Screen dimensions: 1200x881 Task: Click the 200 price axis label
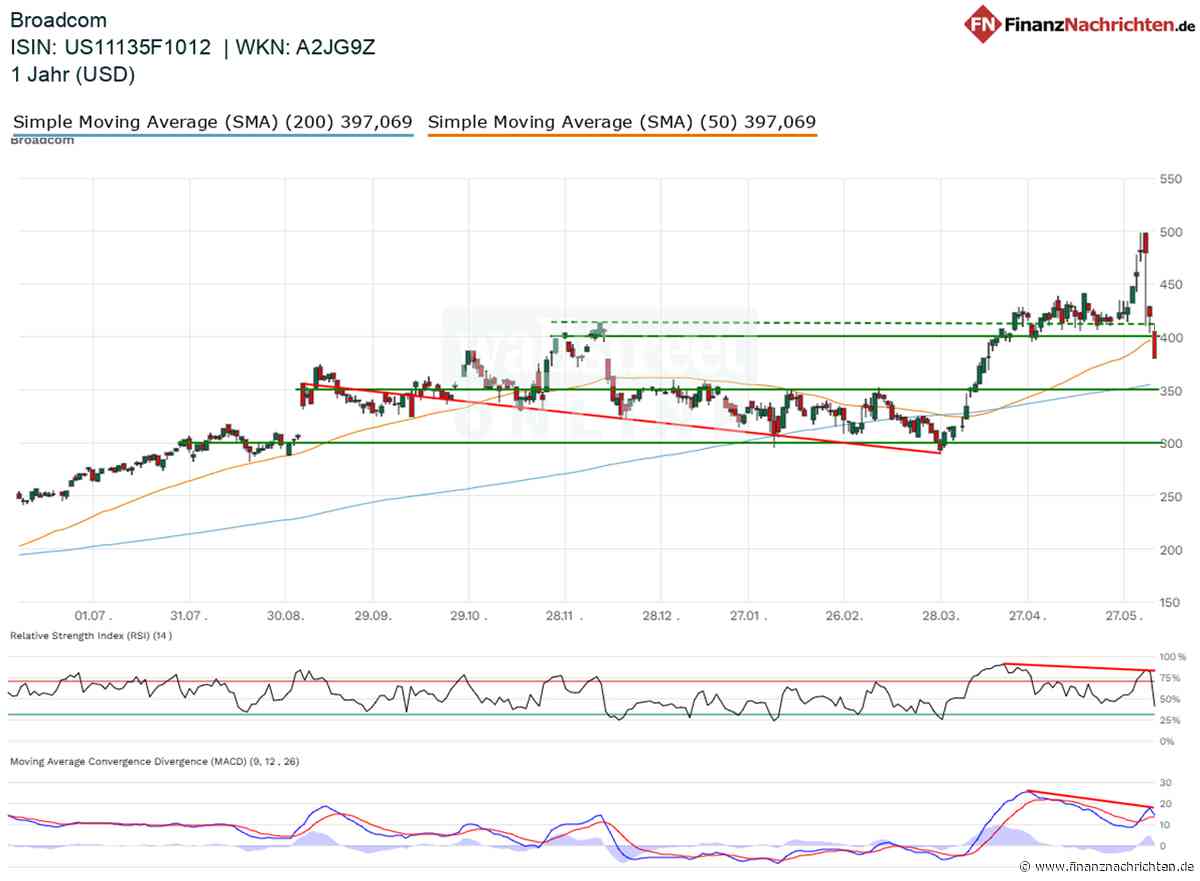click(x=1171, y=550)
